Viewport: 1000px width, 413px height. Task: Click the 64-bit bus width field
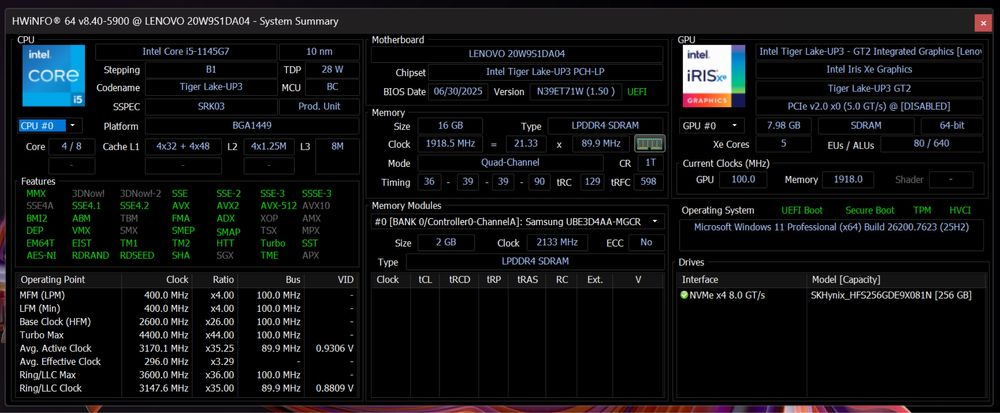tap(952, 126)
